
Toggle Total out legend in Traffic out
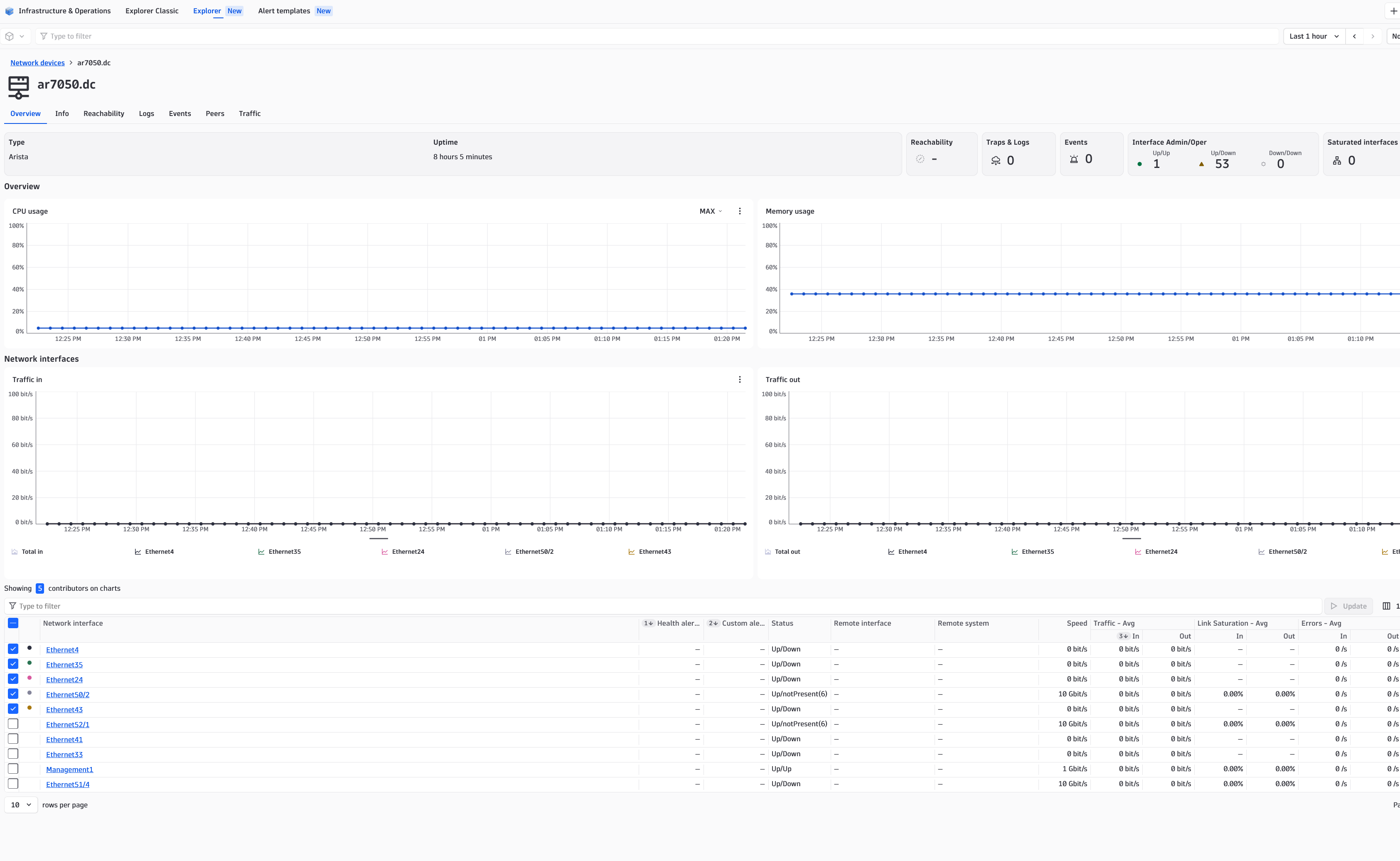click(x=782, y=552)
